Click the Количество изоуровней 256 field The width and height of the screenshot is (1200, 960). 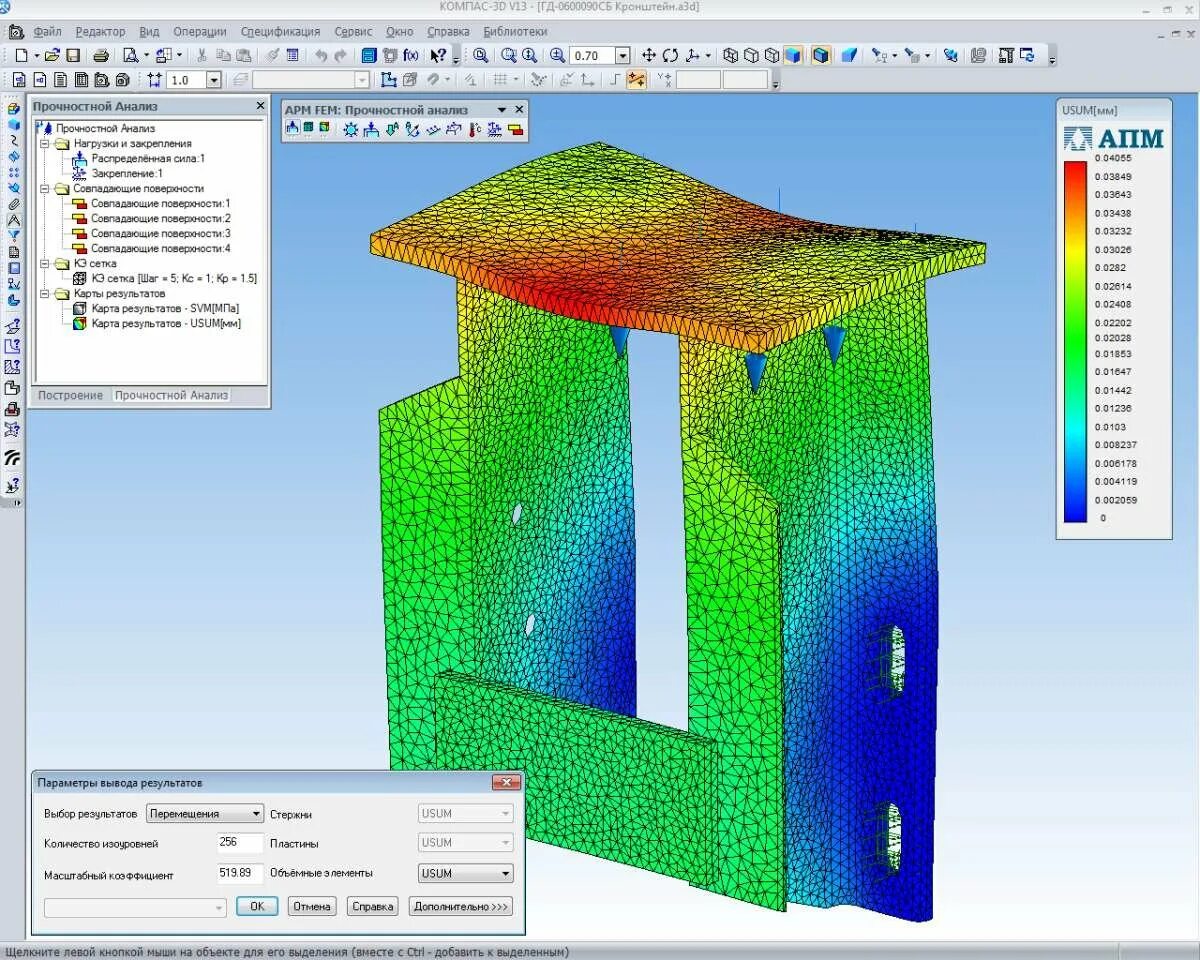coord(240,842)
